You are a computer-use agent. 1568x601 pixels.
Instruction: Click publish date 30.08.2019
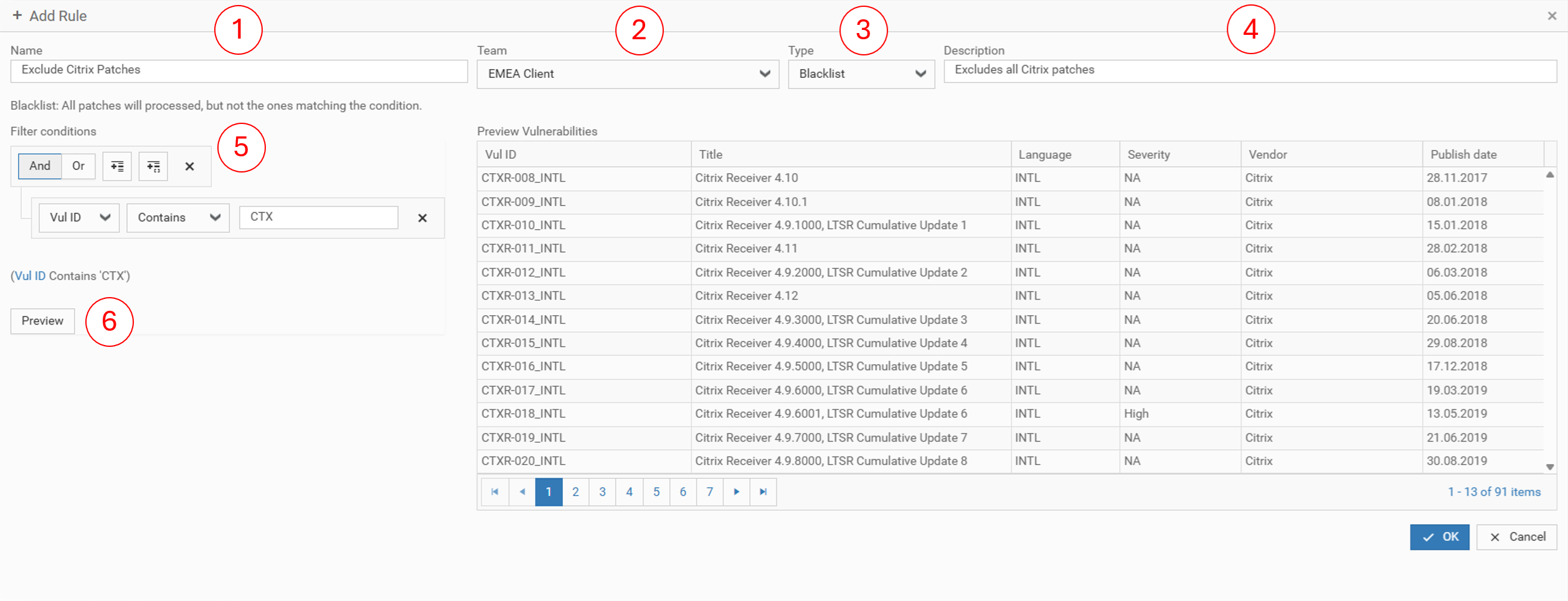click(1457, 461)
